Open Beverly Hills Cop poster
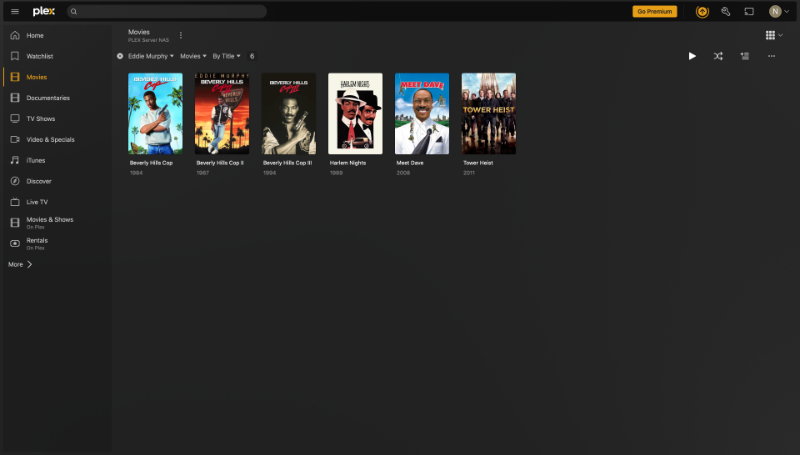Viewport: 800px width, 455px height. click(x=155, y=113)
